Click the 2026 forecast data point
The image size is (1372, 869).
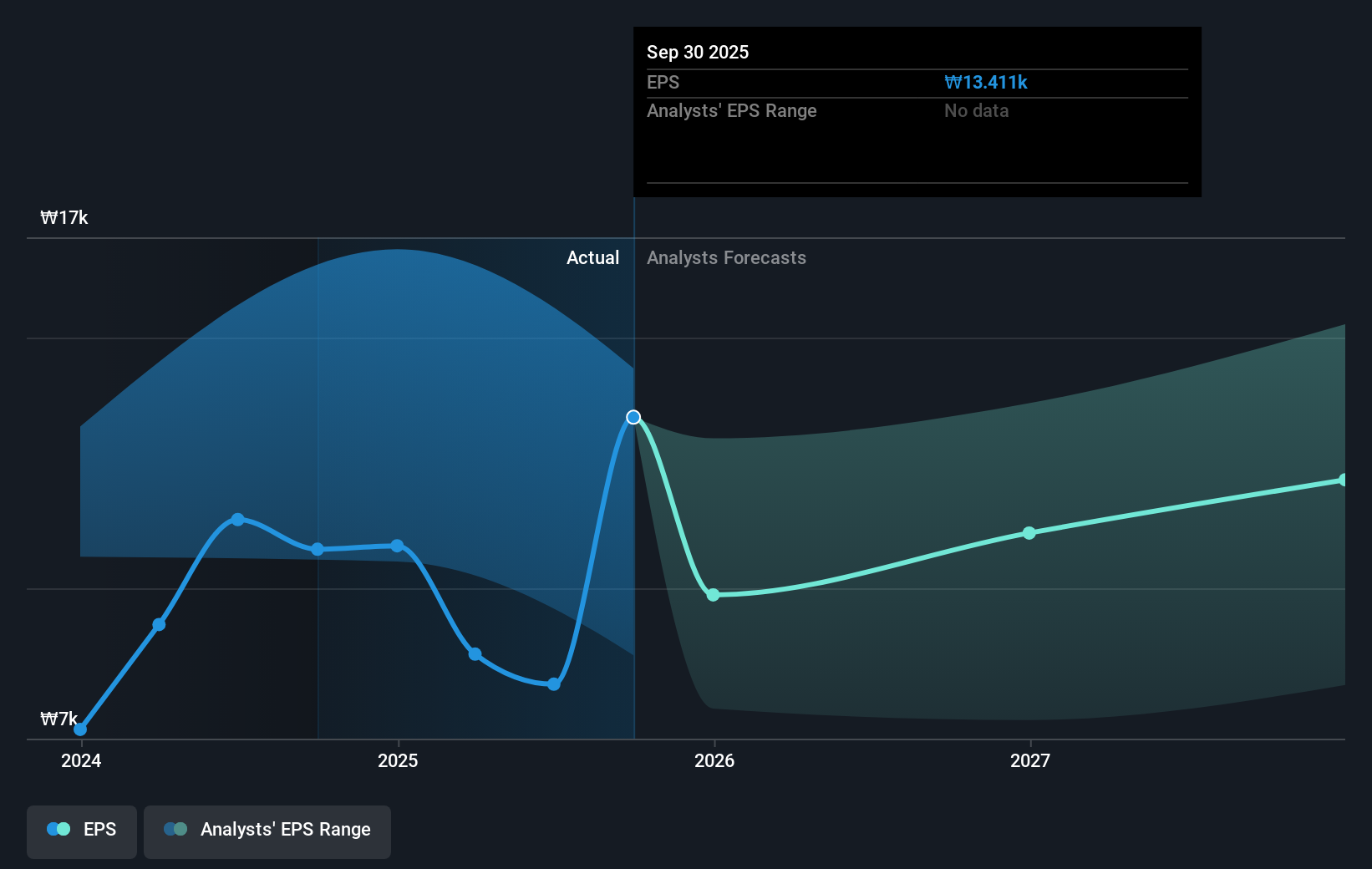(714, 595)
